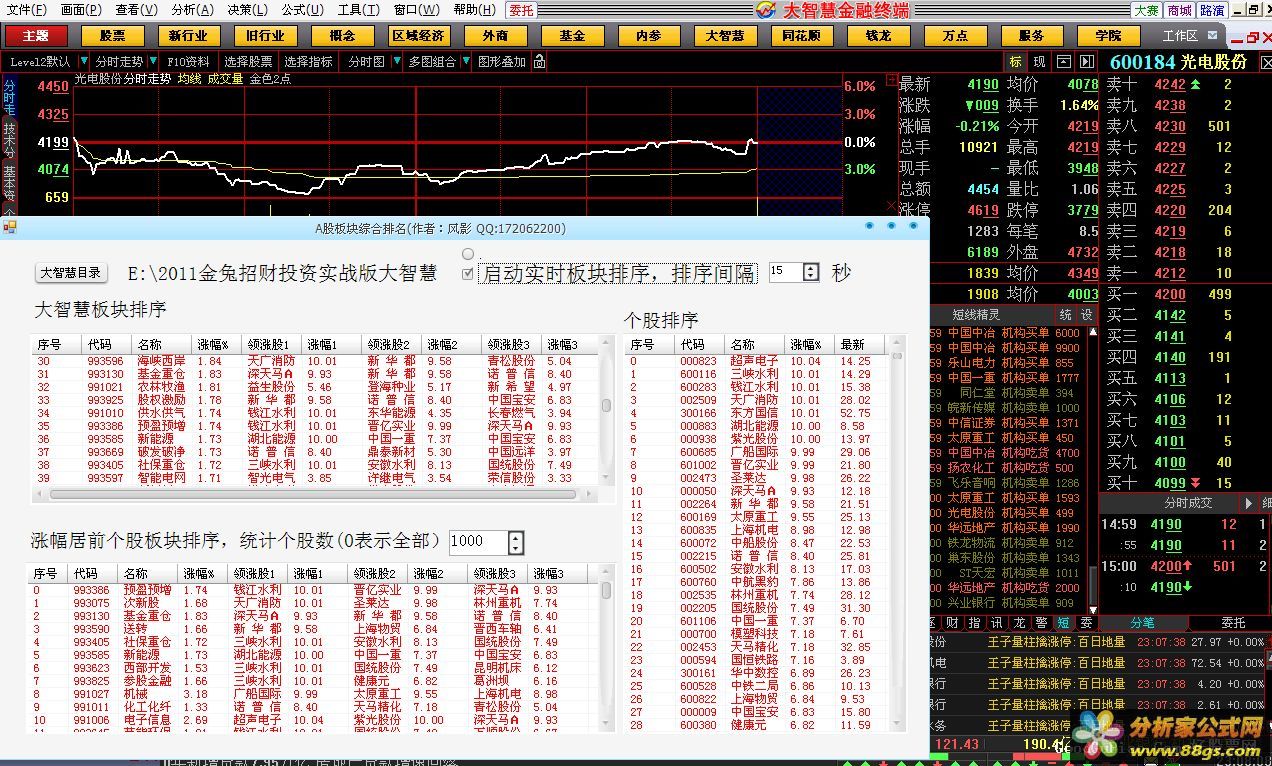Click the 工作区 envelope dropdown icon
This screenshot has width=1272, height=766.
pyautogui.click(x=1212, y=36)
